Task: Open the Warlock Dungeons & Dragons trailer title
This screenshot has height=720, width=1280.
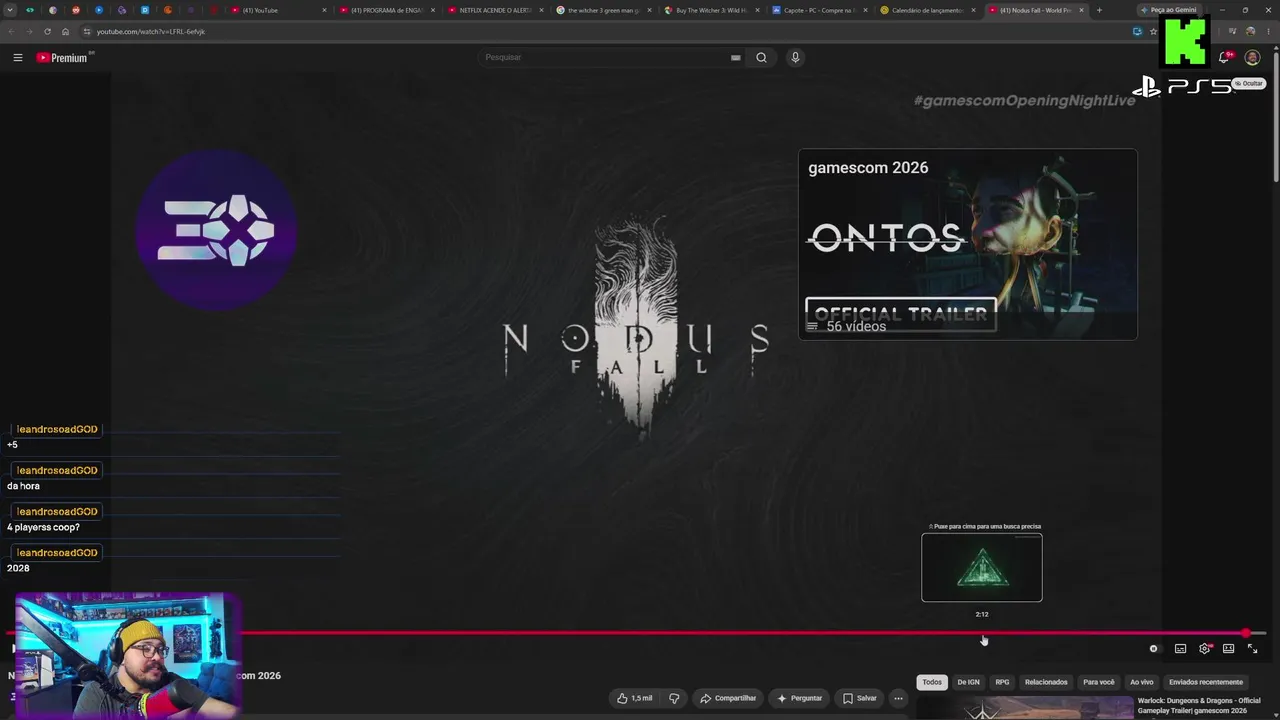Action: 1199,705
